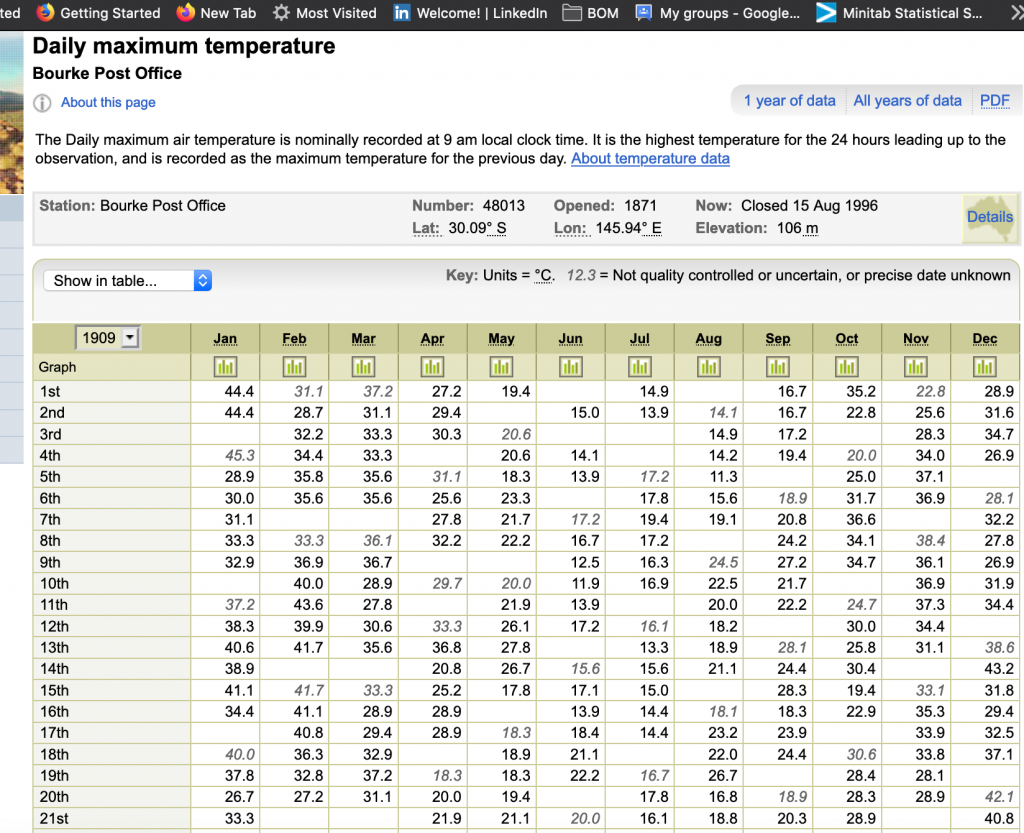Click the December graph icon

coord(985,367)
